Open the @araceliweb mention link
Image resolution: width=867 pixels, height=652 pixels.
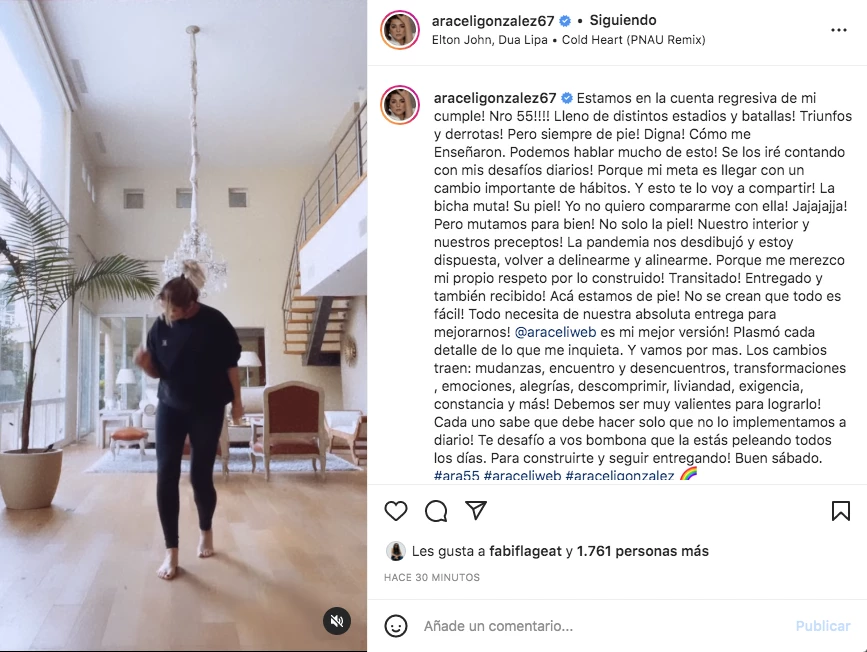coord(555,332)
